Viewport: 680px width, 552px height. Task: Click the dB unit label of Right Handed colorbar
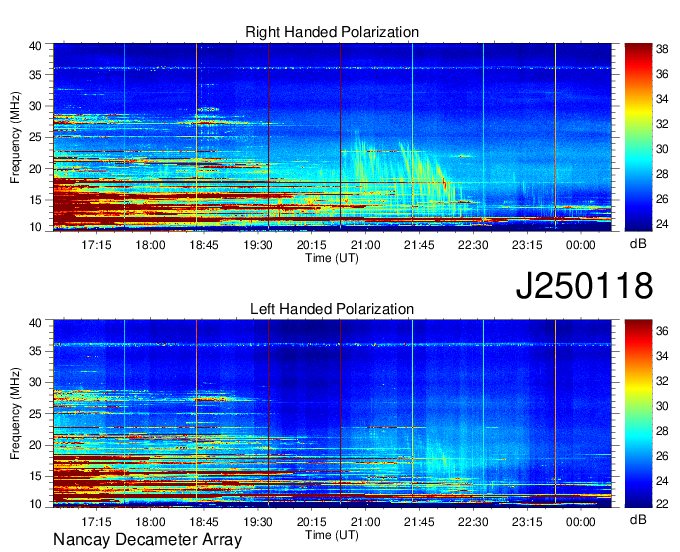click(638, 244)
